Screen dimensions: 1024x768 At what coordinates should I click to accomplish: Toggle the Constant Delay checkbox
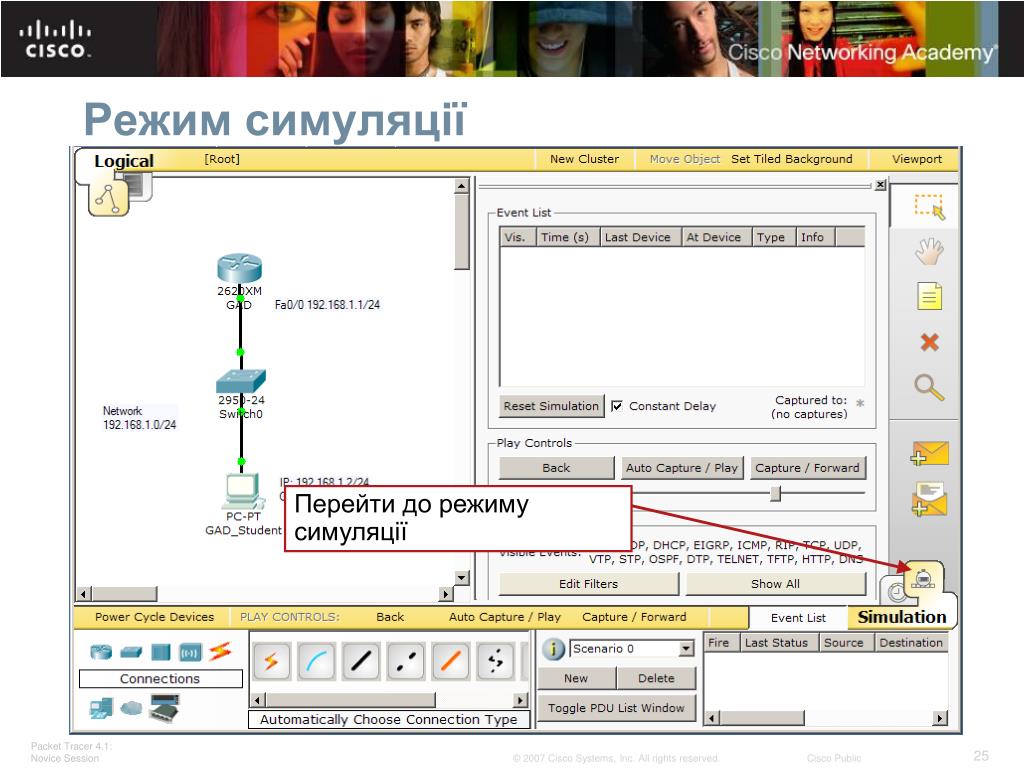616,406
